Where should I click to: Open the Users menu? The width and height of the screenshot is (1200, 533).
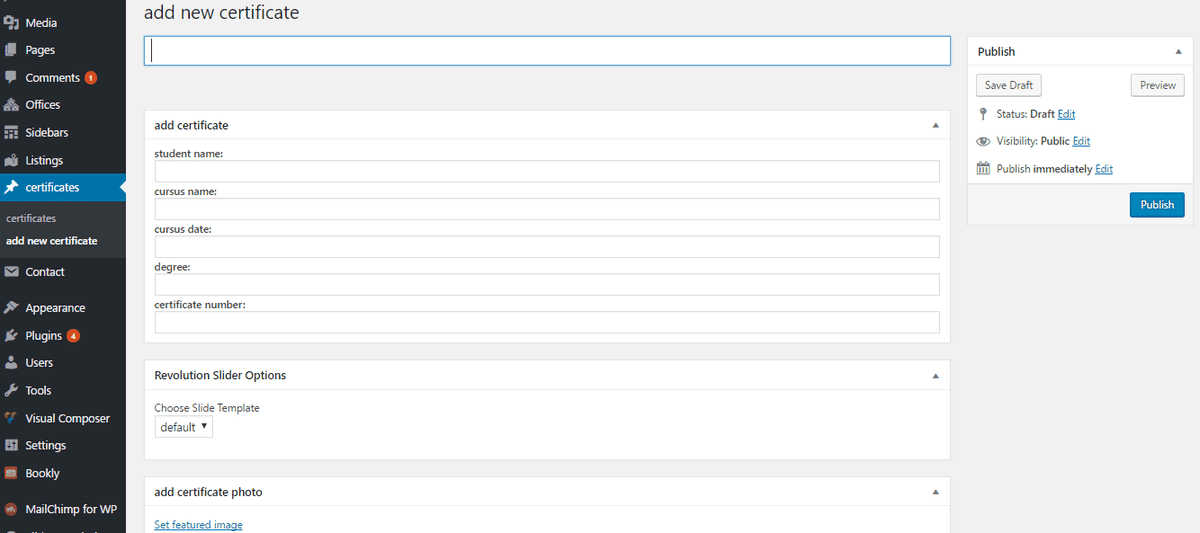click(x=39, y=363)
